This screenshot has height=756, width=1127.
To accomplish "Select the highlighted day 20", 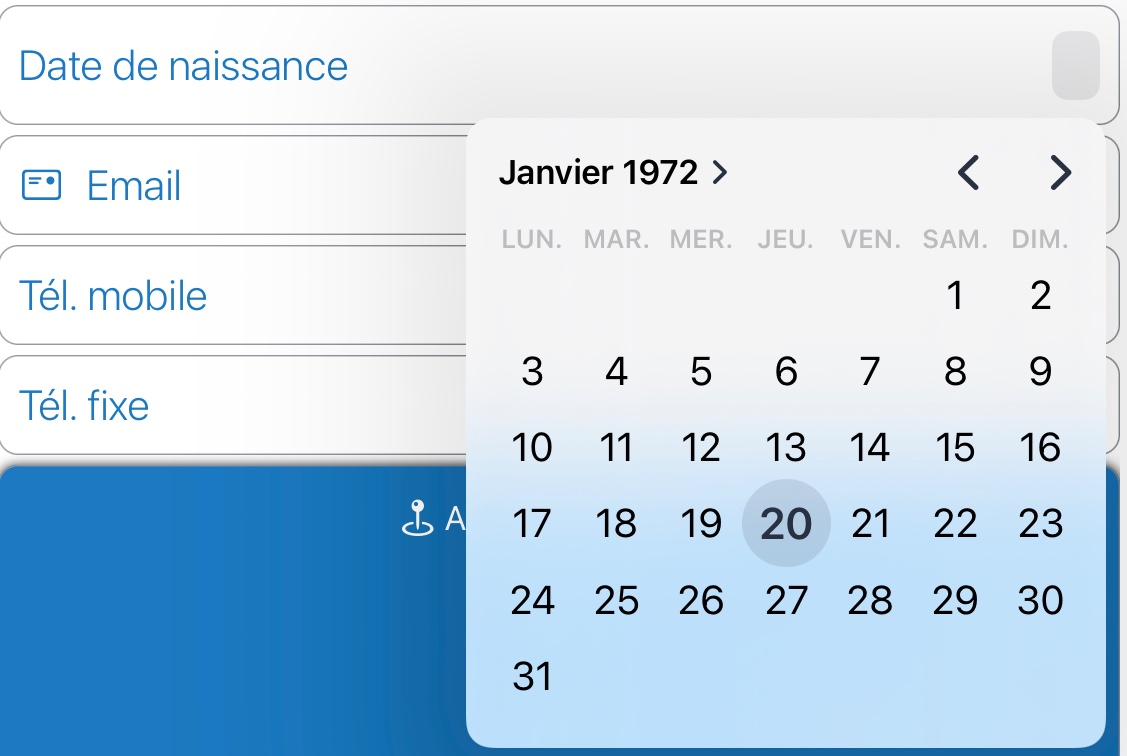I will coord(786,524).
